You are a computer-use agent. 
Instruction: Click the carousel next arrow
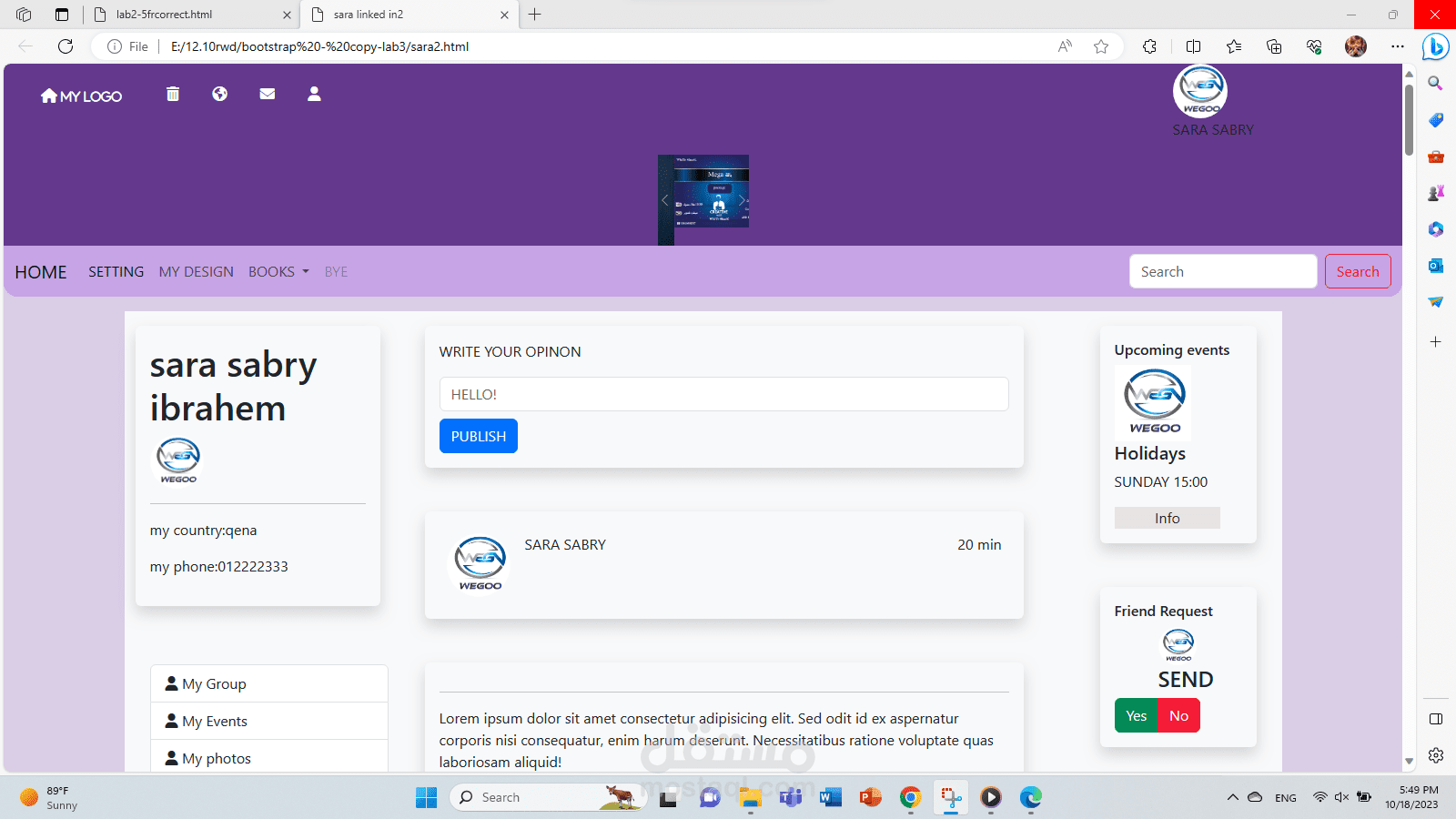pyautogui.click(x=742, y=200)
